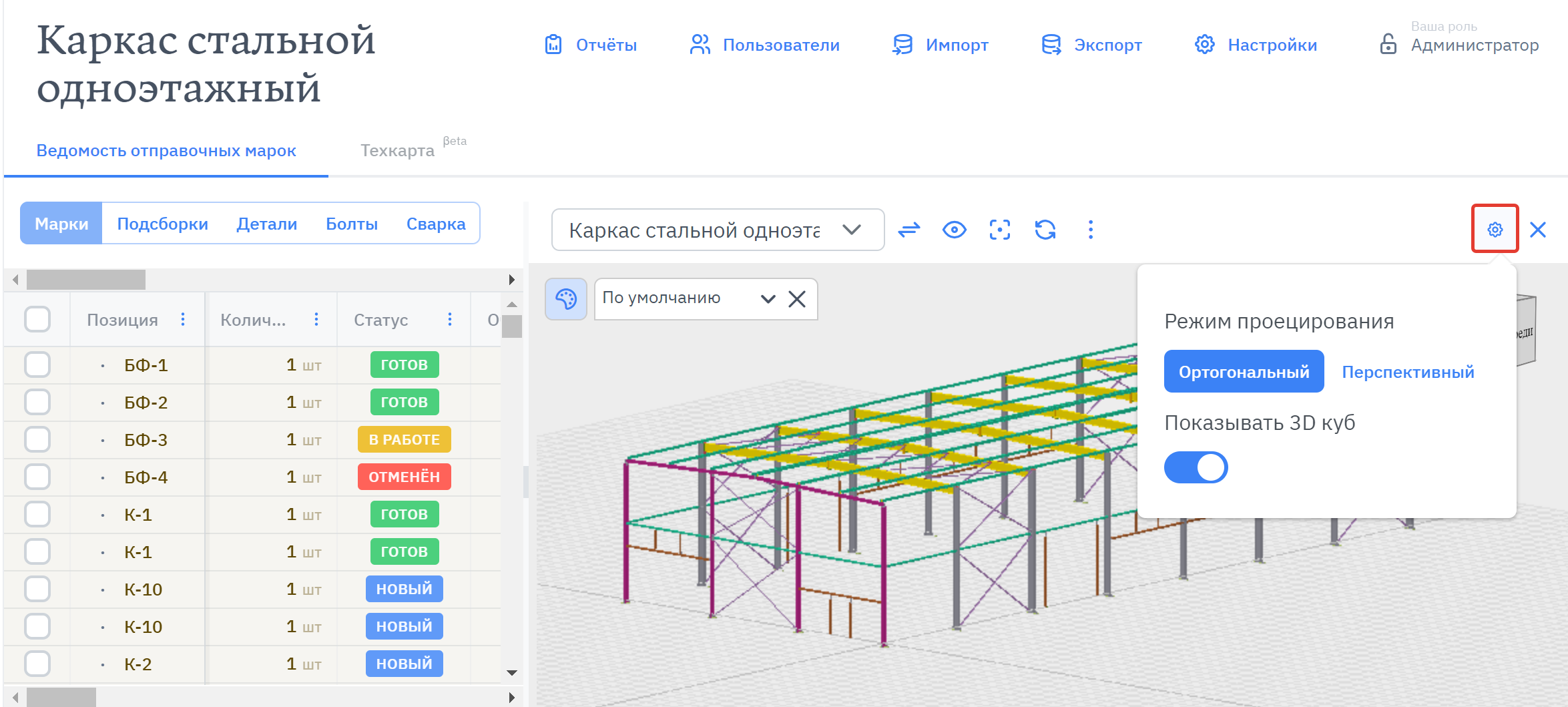Click the vertical scrollbar up arrow
1568x707 pixels.
pyautogui.click(x=512, y=304)
